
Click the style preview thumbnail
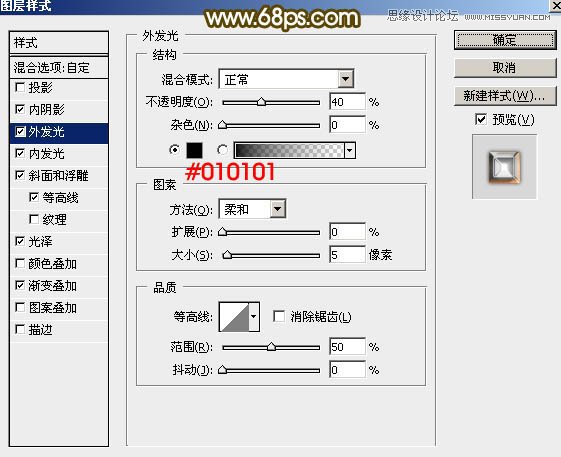pos(504,167)
